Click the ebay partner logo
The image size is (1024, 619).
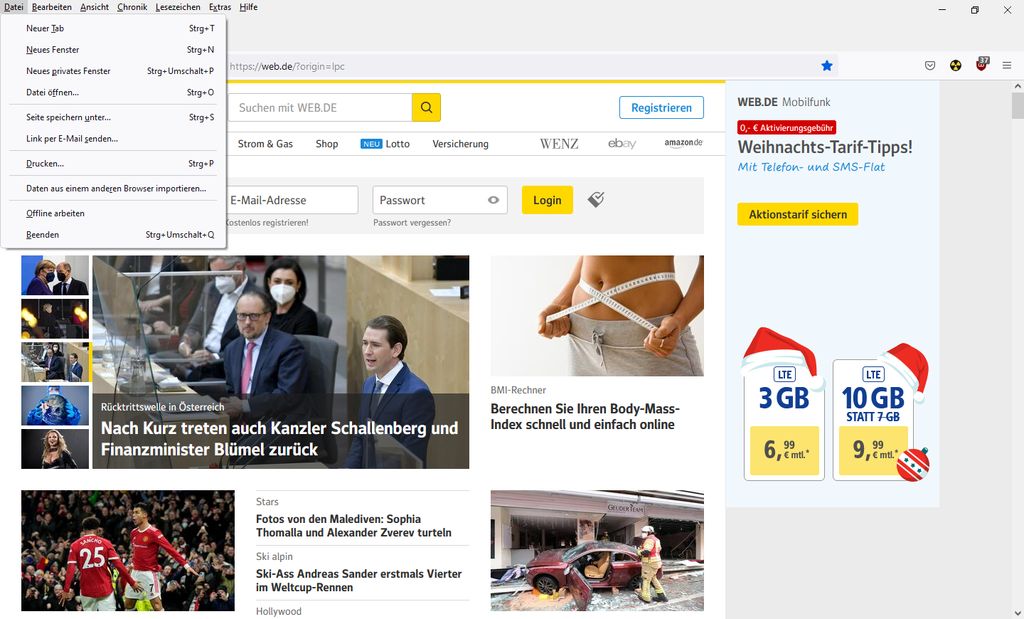(622, 144)
